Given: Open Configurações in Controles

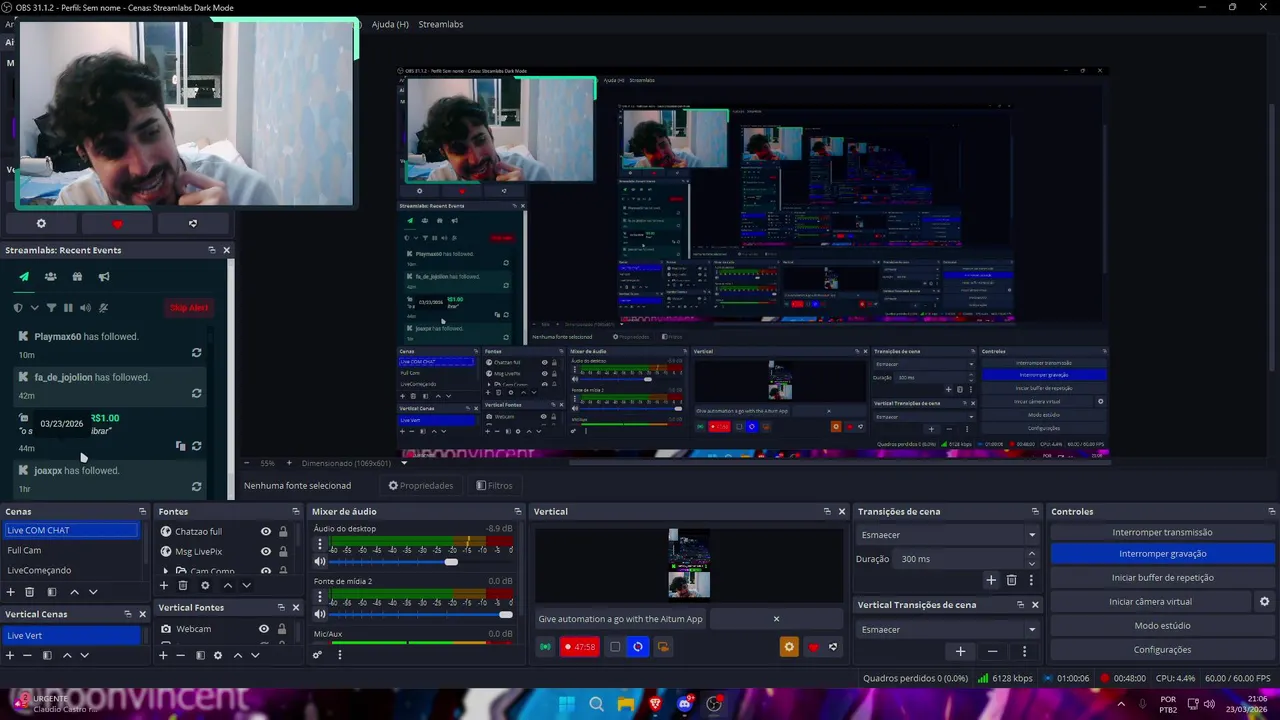Looking at the screenshot, I should click(x=1162, y=649).
